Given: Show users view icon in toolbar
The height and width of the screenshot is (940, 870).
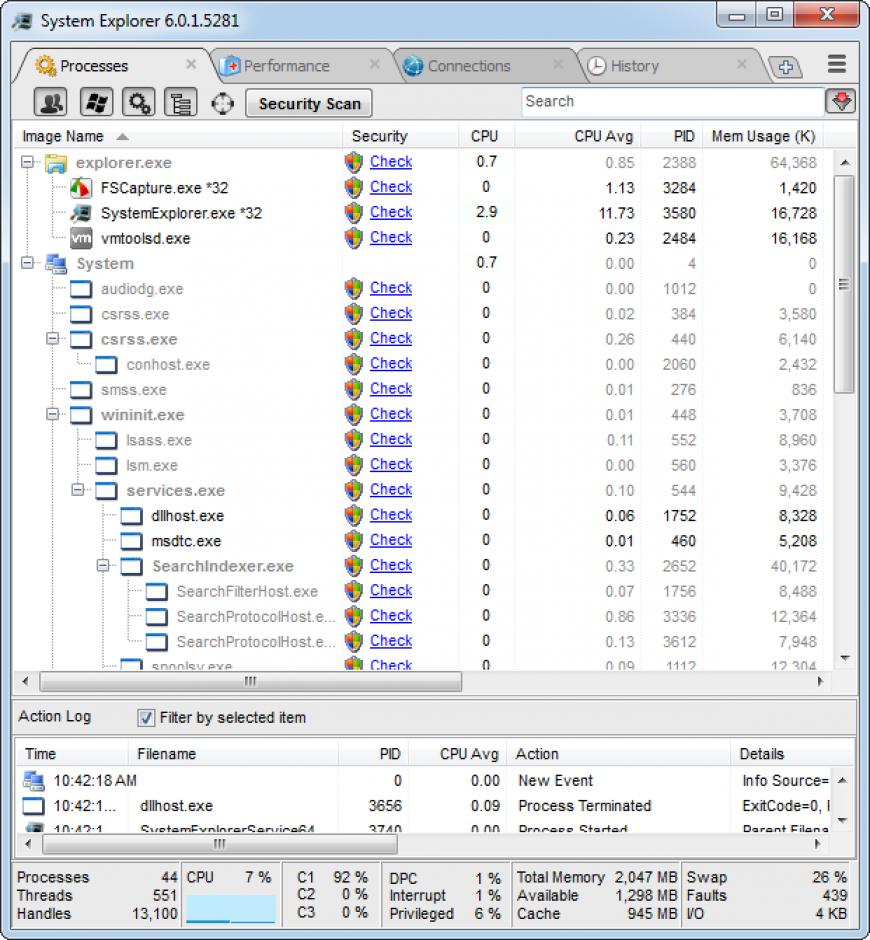Looking at the screenshot, I should (50, 103).
